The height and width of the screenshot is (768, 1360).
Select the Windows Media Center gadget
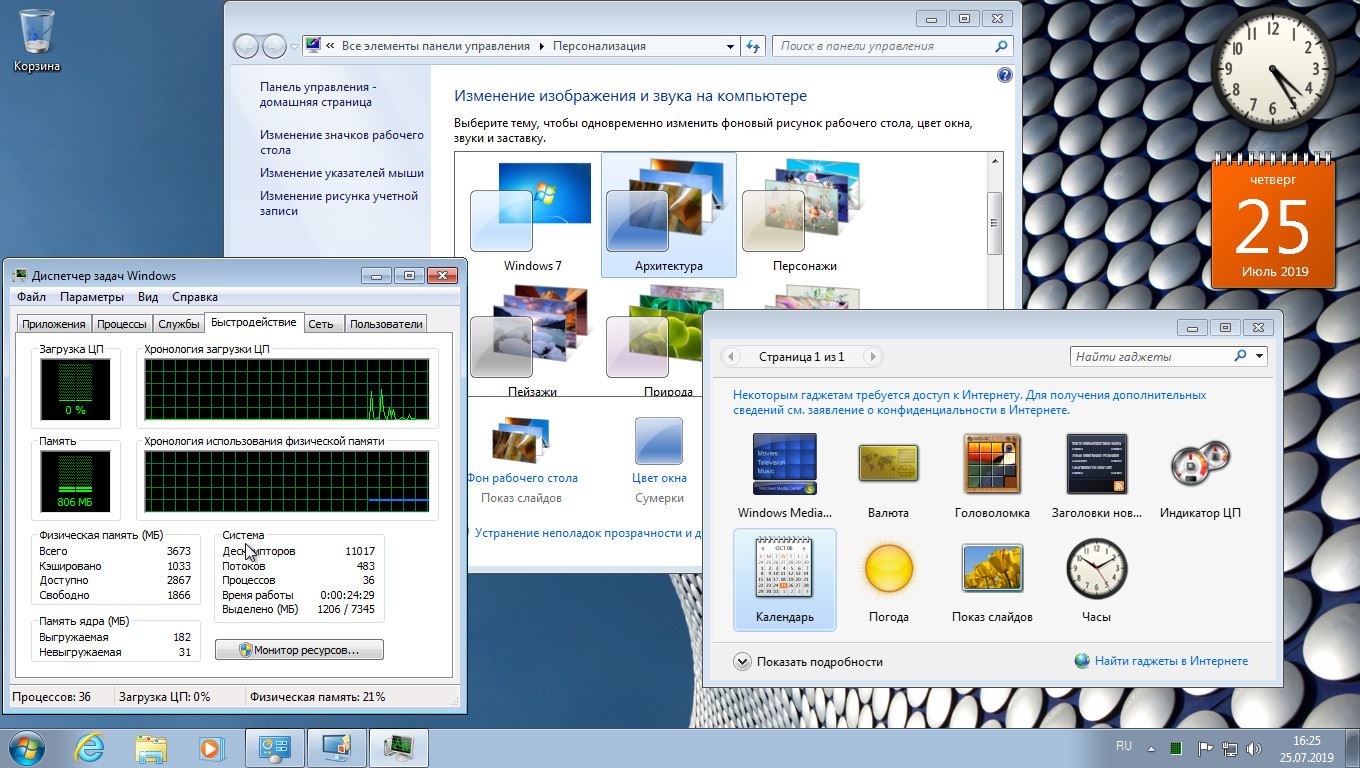click(x=784, y=465)
